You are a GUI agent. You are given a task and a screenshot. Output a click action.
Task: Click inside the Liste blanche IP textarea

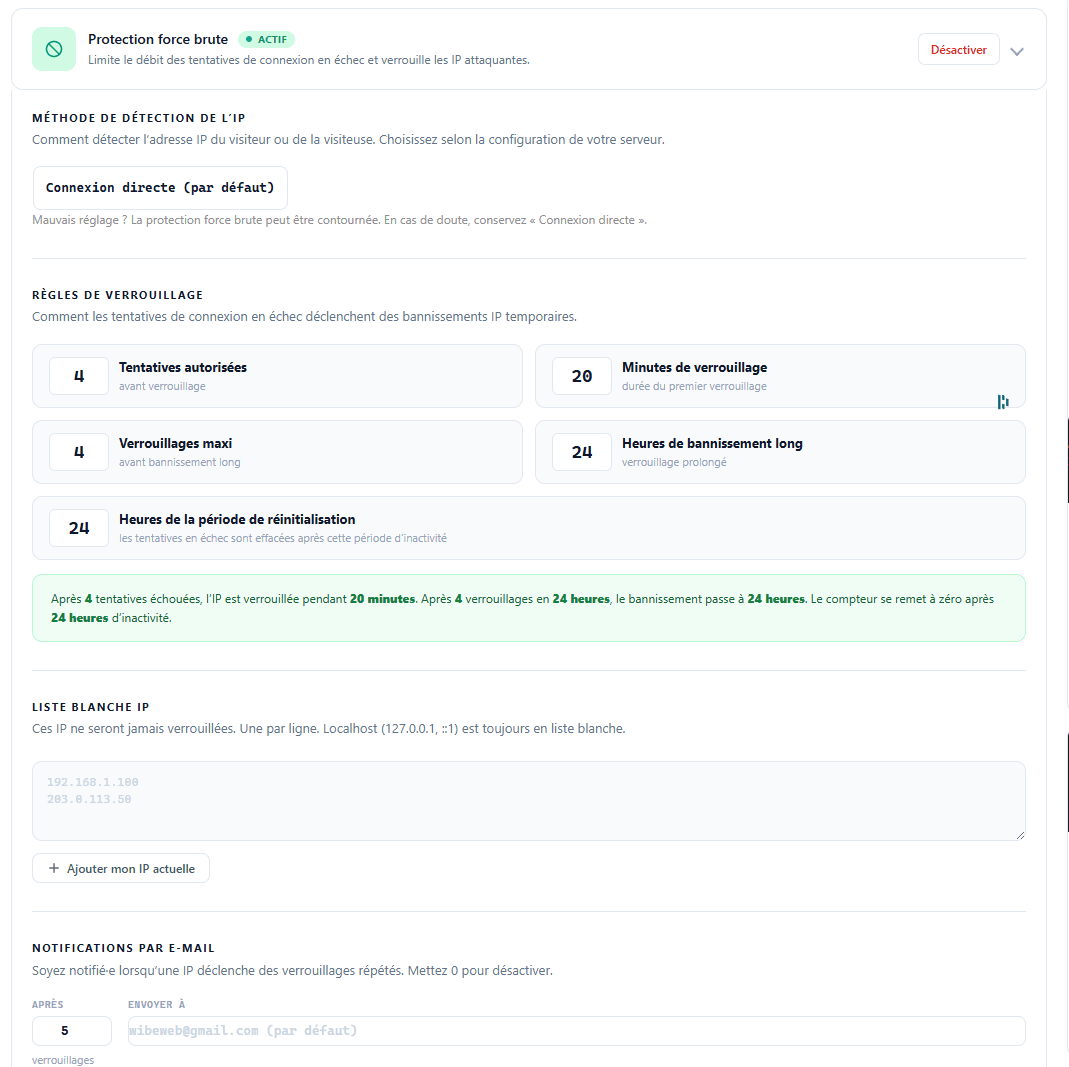[528, 800]
